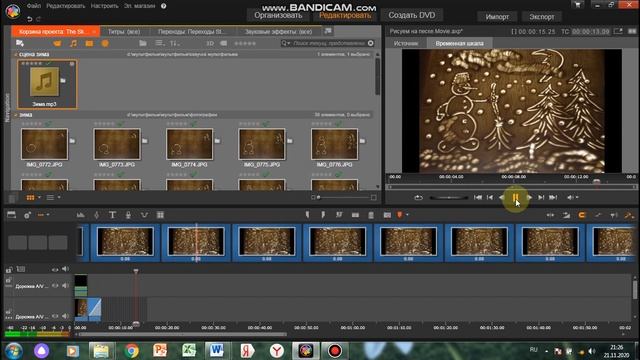Toggle the 3D filter in library
This screenshot has height=360, width=640.
[x=210, y=43]
